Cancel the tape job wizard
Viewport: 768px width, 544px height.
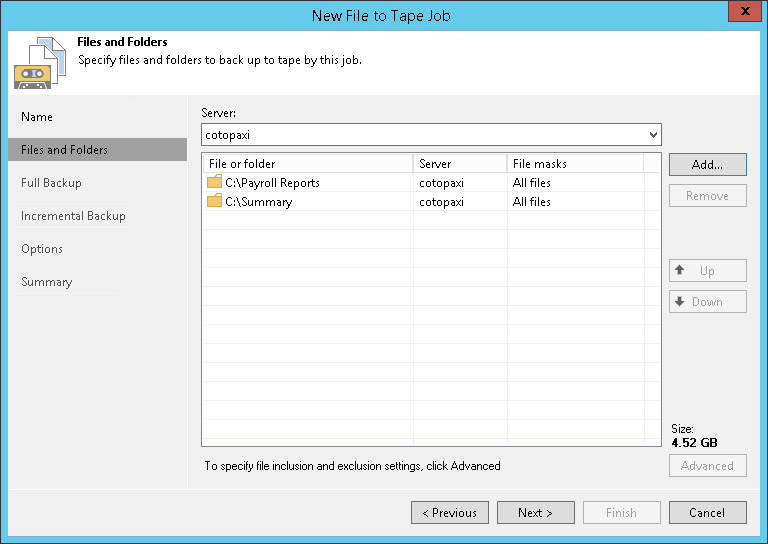(707, 513)
